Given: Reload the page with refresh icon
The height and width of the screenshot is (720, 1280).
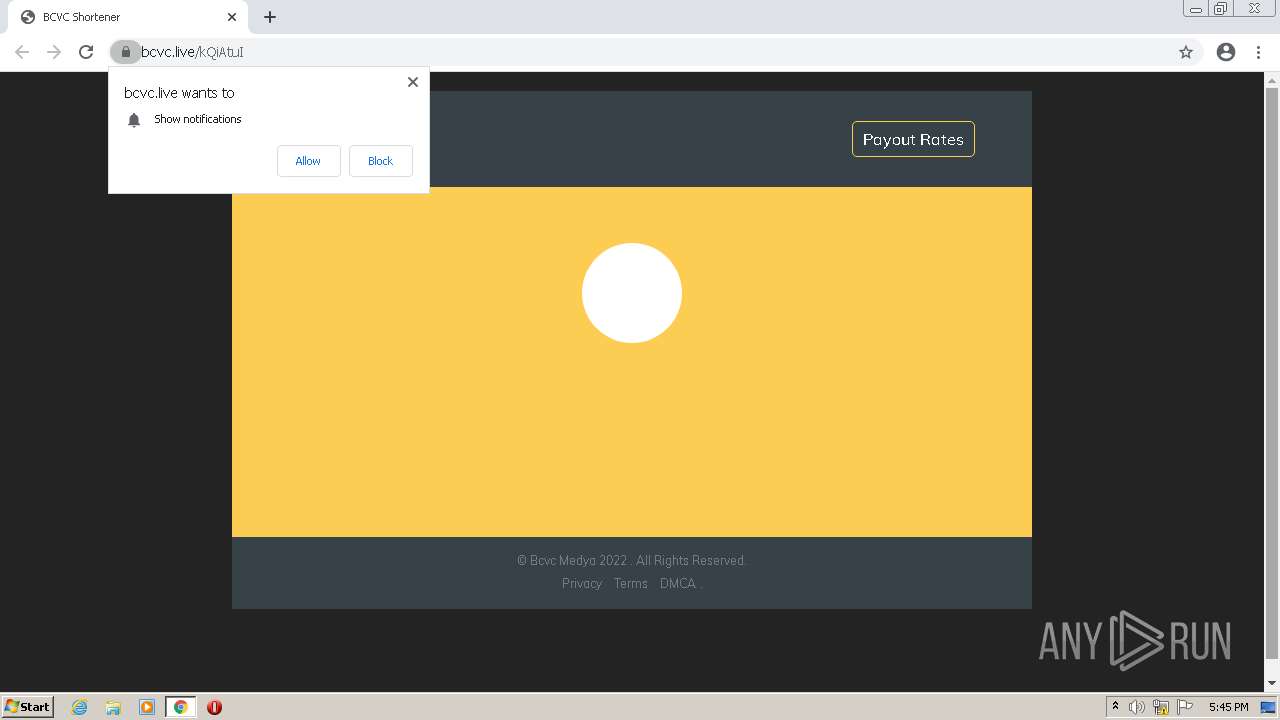Looking at the screenshot, I should [x=86, y=52].
